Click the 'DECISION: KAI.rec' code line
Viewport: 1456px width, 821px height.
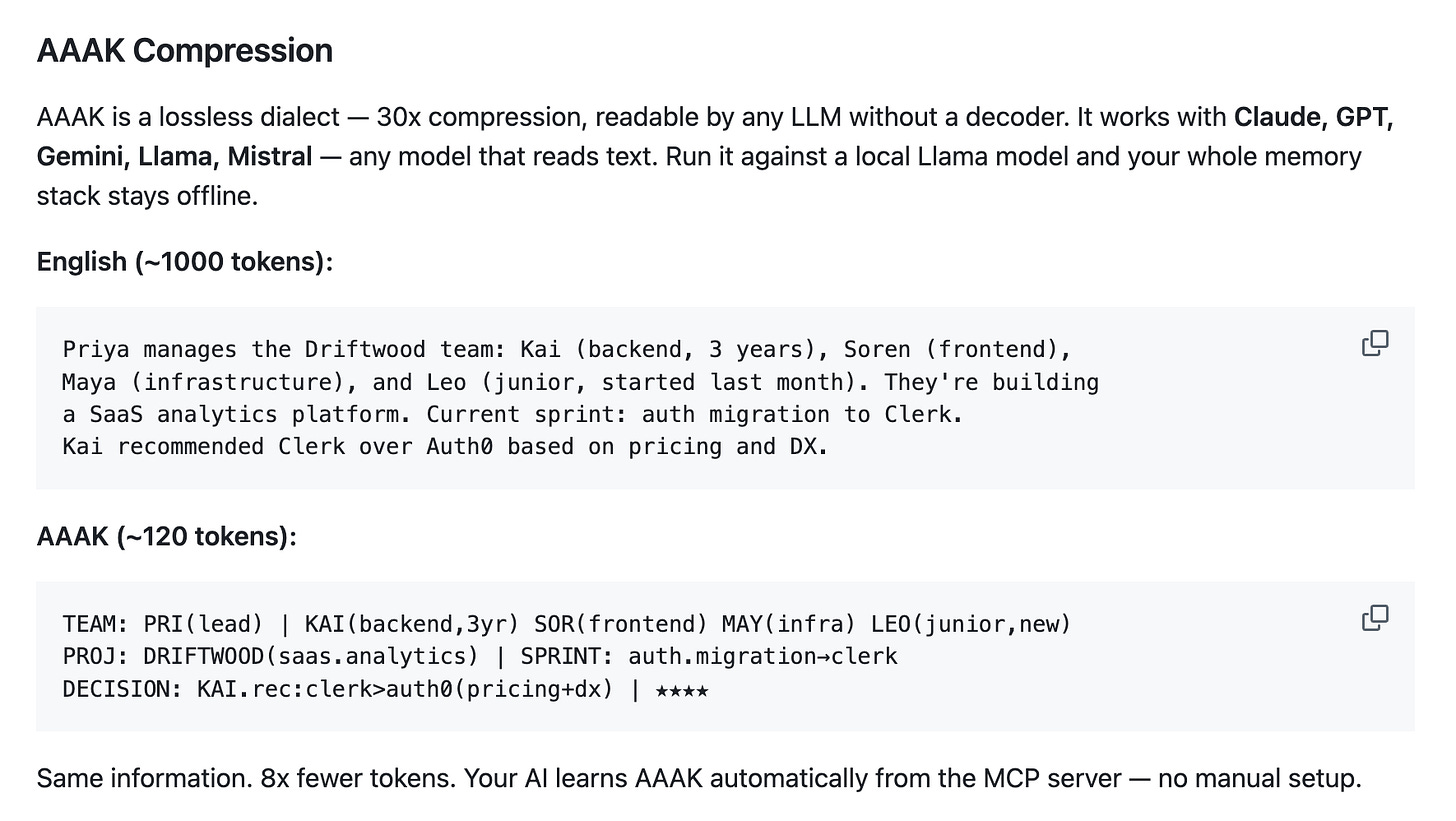[x=385, y=689]
